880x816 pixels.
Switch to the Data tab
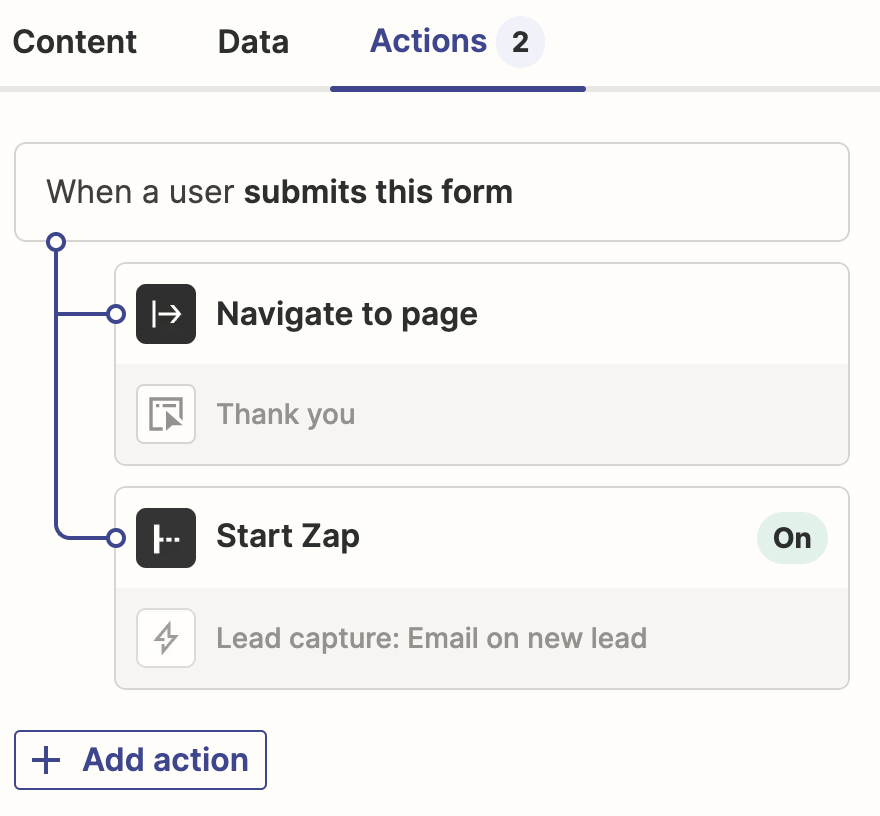(x=253, y=42)
